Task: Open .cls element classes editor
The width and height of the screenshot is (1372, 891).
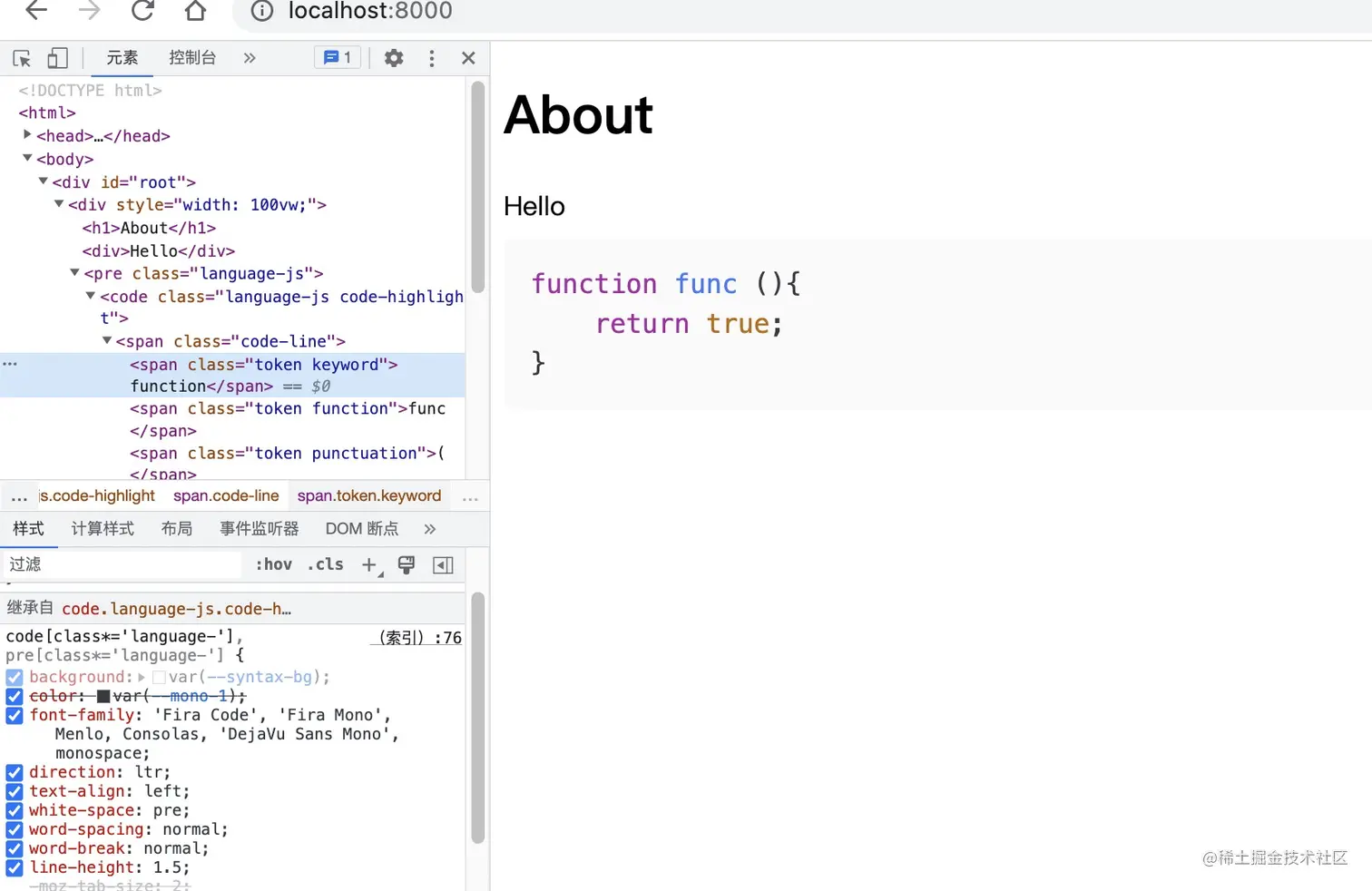Action: coord(326,564)
